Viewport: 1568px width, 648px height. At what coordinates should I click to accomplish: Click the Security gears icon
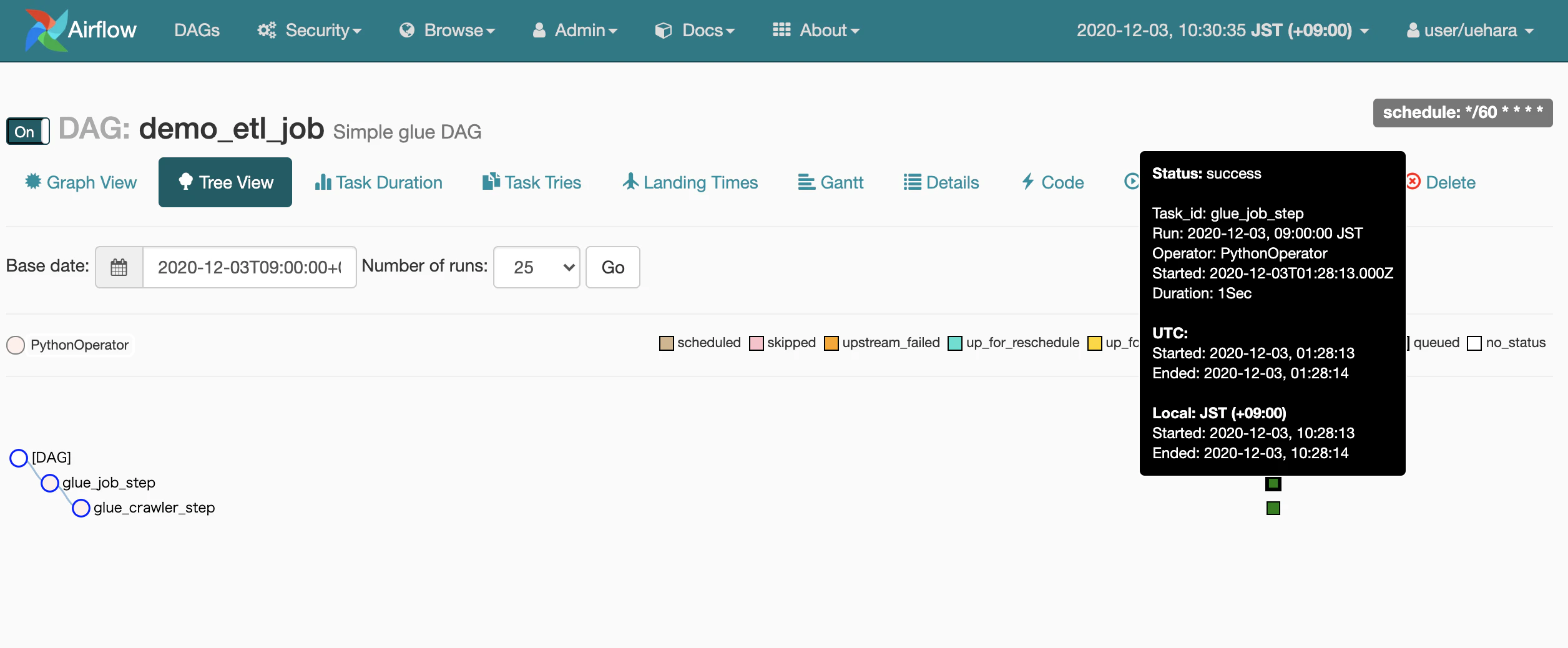pyautogui.click(x=267, y=30)
